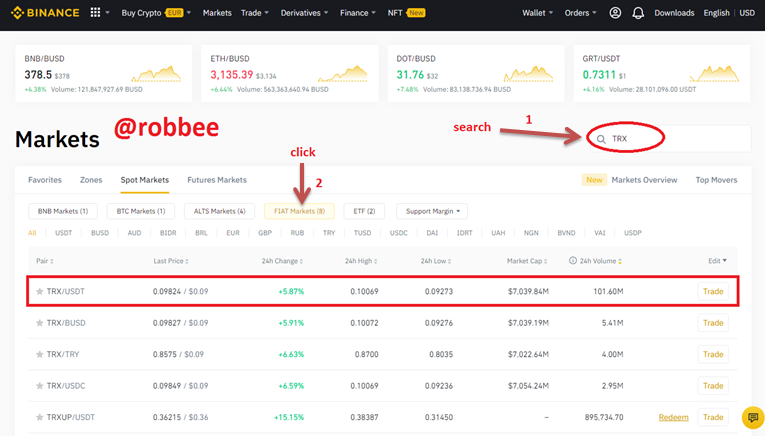Sort table by 24h Volume column
The width and height of the screenshot is (765, 437).
(x=601, y=261)
